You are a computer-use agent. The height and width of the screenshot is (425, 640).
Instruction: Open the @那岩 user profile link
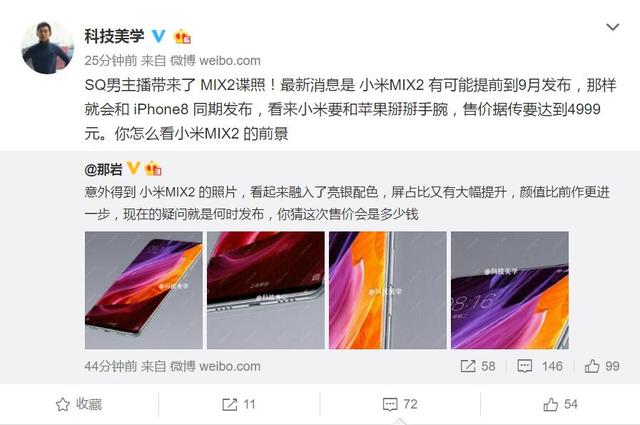pos(103,169)
